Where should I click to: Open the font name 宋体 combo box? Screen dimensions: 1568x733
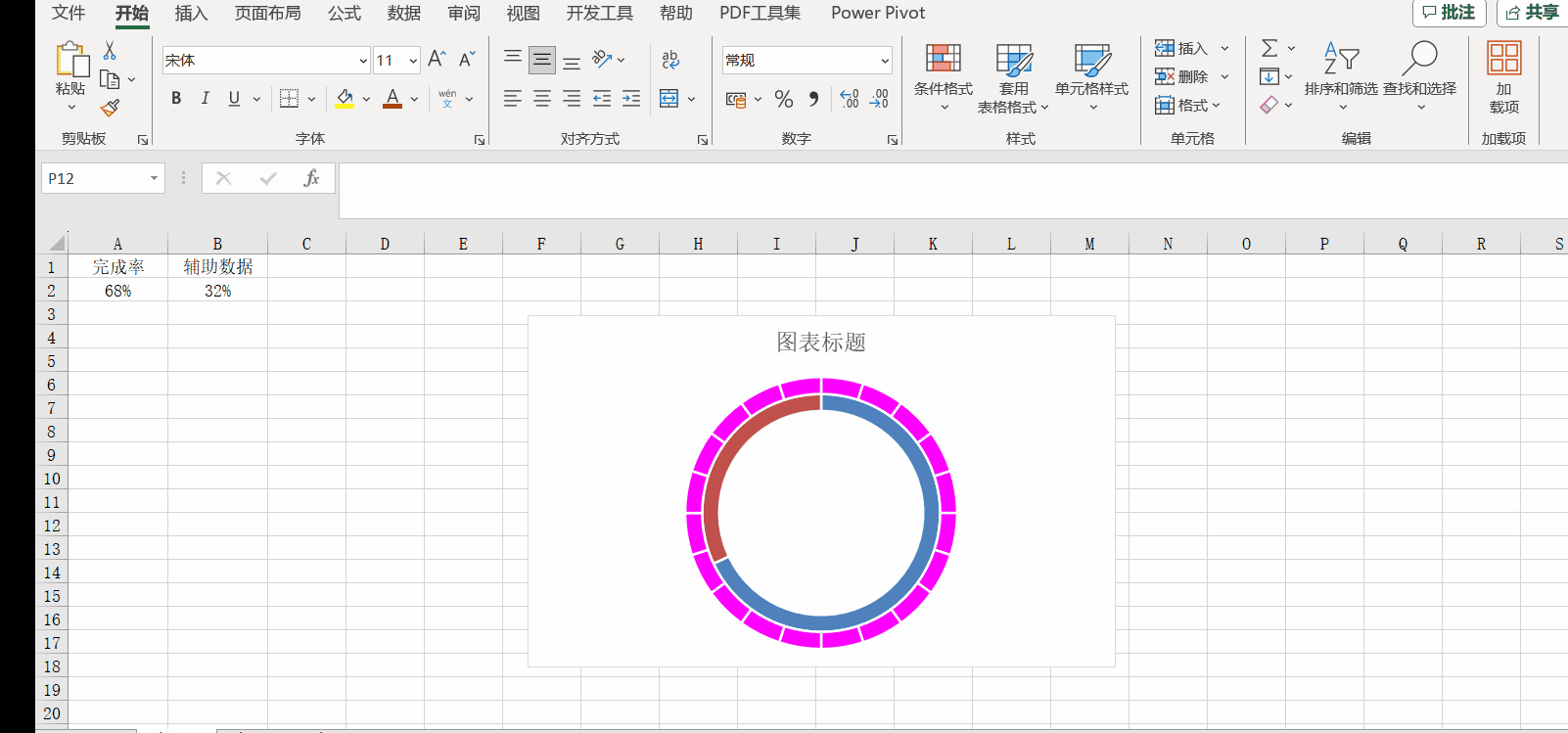tap(266, 60)
